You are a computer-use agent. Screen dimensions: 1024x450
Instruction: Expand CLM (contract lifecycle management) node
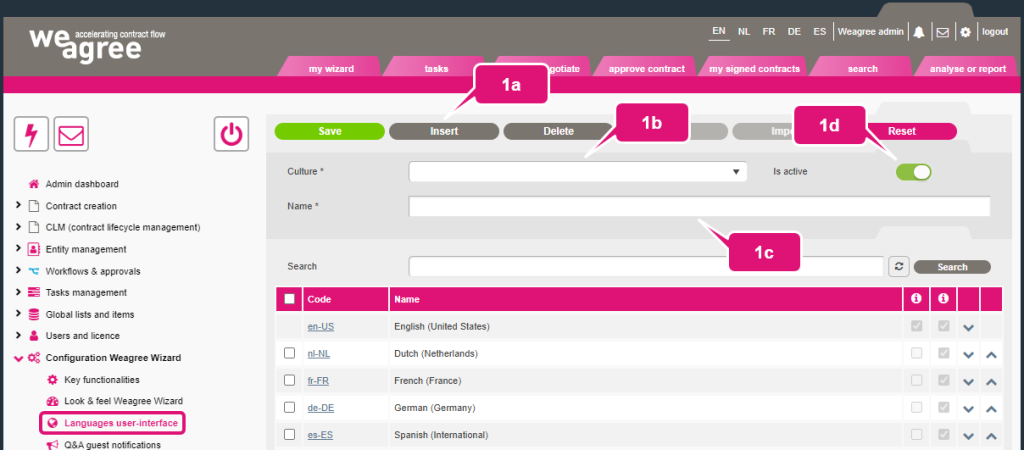coord(18,227)
